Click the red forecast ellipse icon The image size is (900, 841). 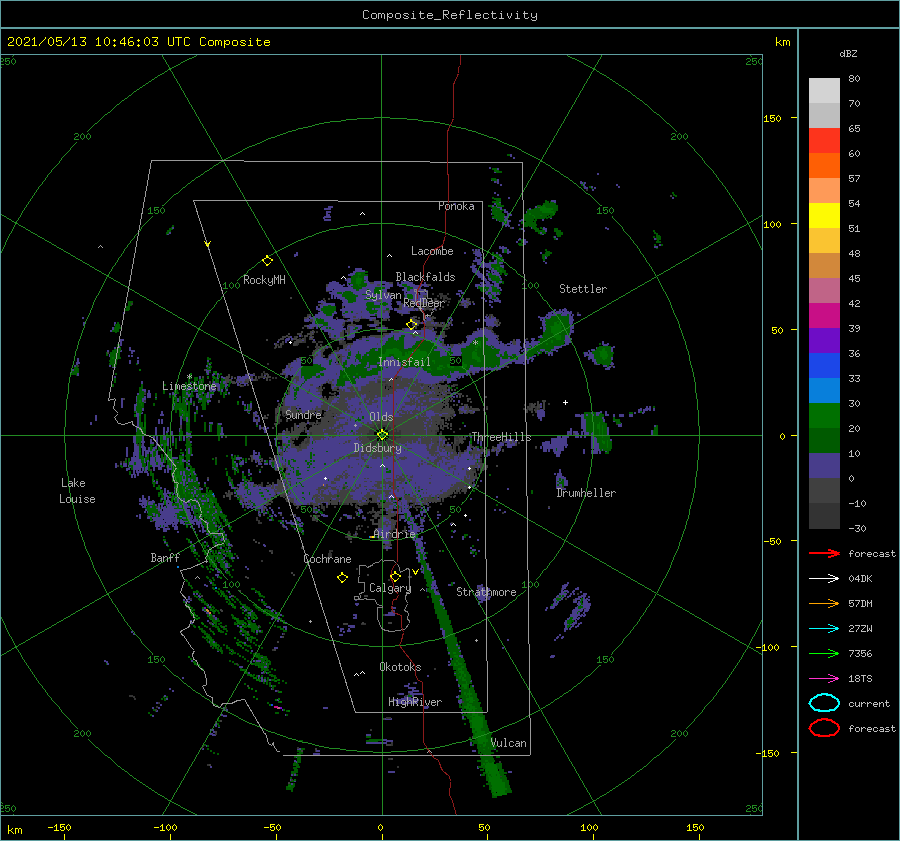[x=824, y=728]
